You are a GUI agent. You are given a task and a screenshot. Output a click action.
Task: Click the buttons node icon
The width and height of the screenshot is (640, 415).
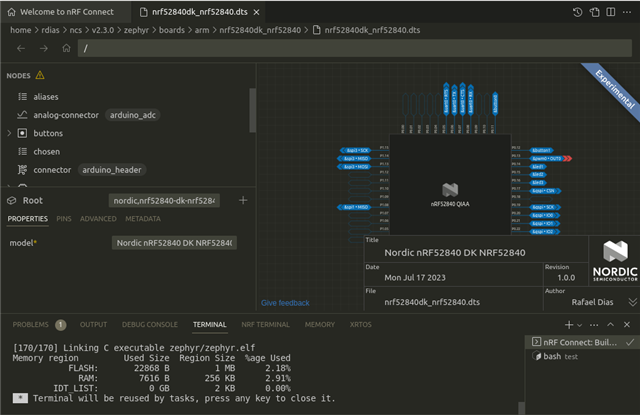click(x=22, y=133)
